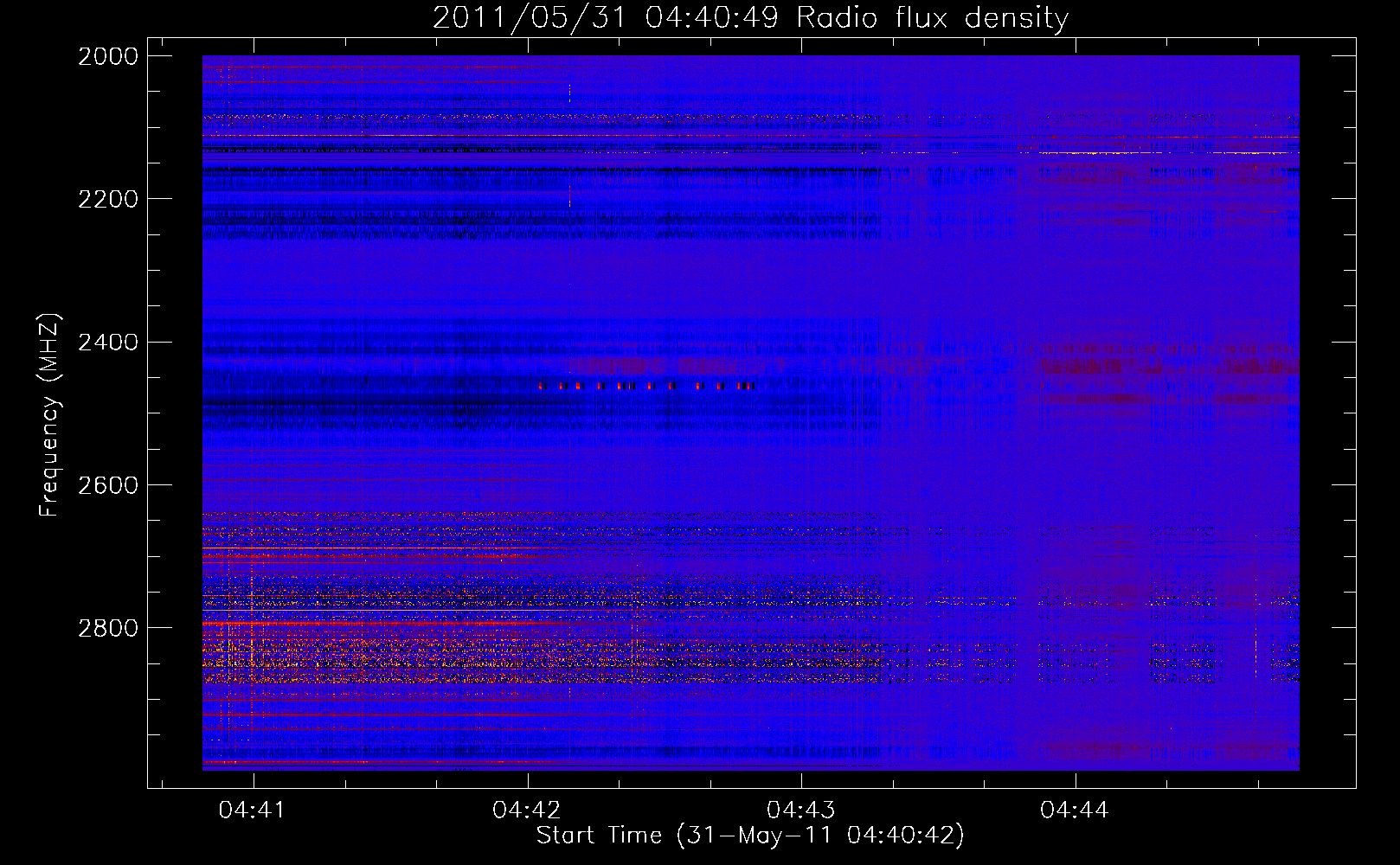The width and height of the screenshot is (1400, 865).
Task: Click the 04:43 time tick label
Action: click(x=800, y=810)
